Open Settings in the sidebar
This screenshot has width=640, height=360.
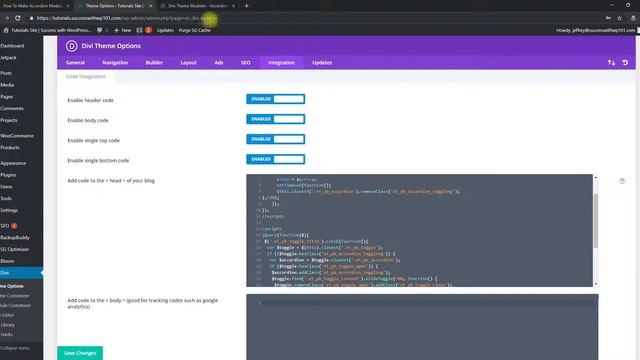[9, 211]
